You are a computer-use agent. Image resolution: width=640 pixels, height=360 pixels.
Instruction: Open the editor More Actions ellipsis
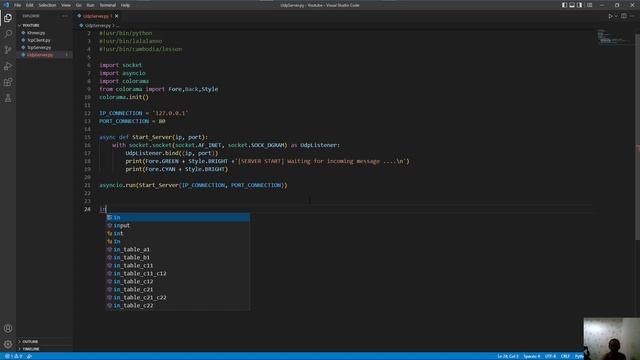coord(632,16)
